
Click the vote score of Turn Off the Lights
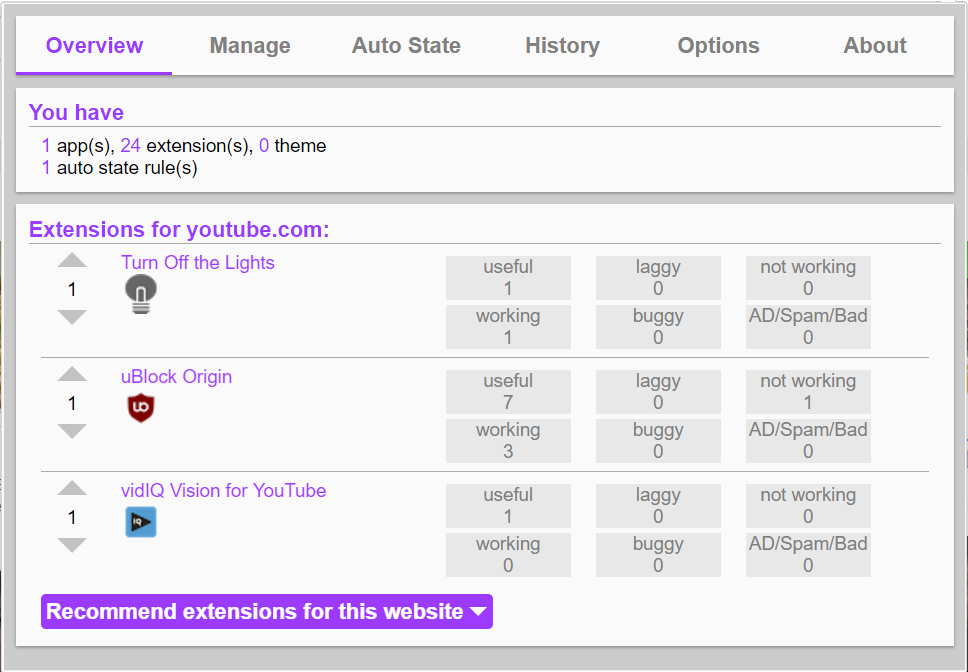(72, 289)
